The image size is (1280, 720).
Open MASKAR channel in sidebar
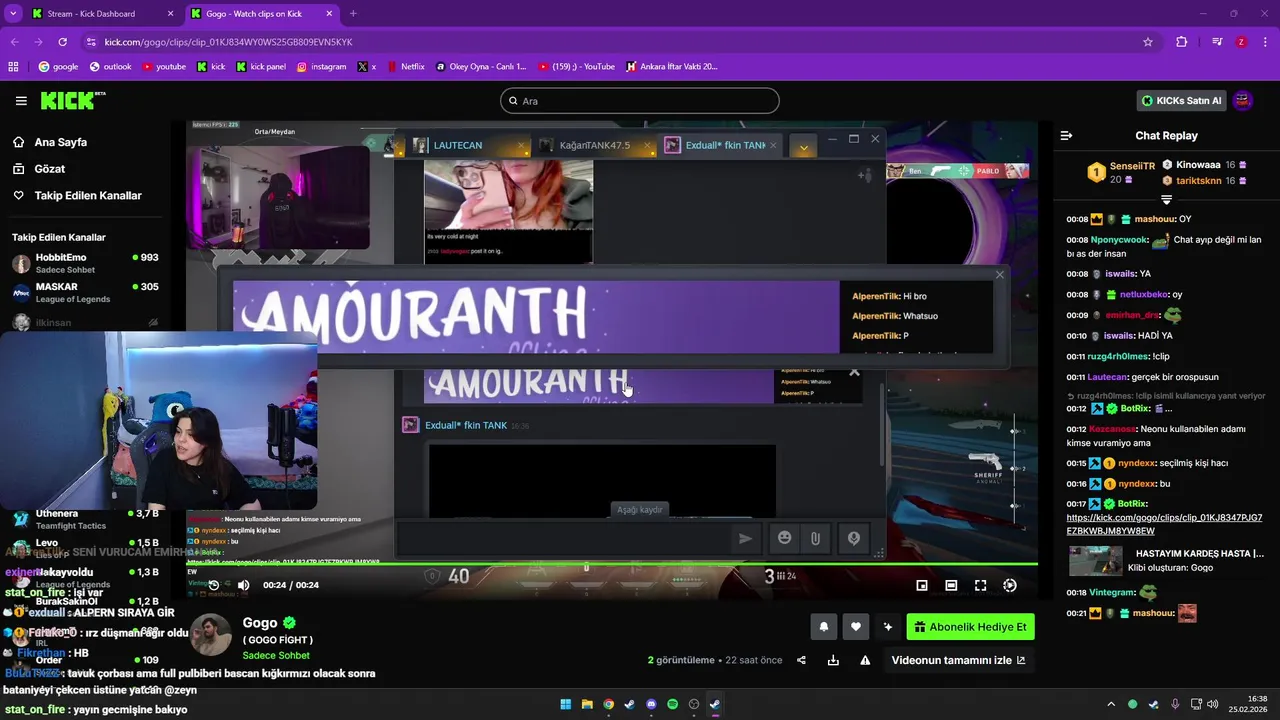(85, 292)
